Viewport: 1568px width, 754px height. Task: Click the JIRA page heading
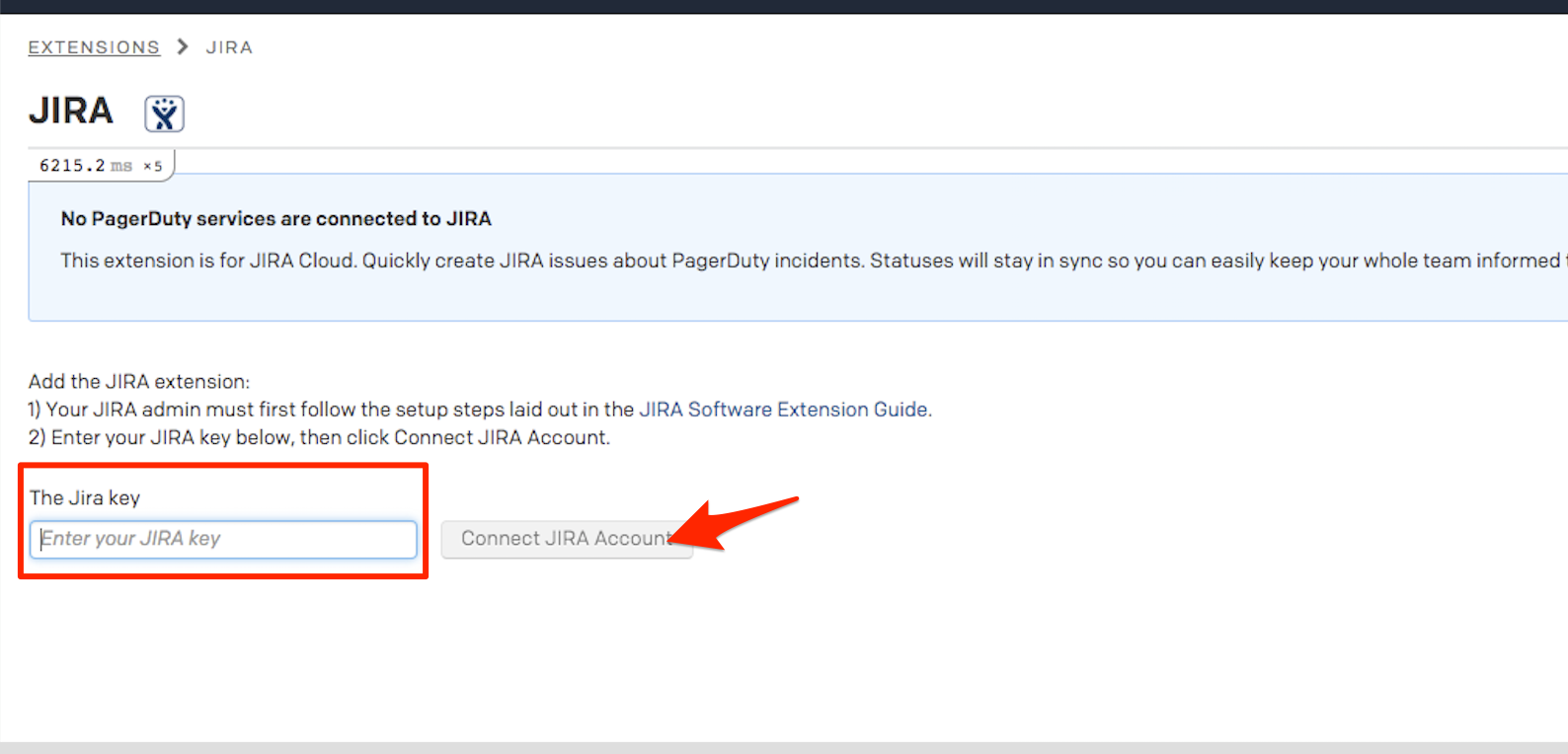tap(71, 111)
